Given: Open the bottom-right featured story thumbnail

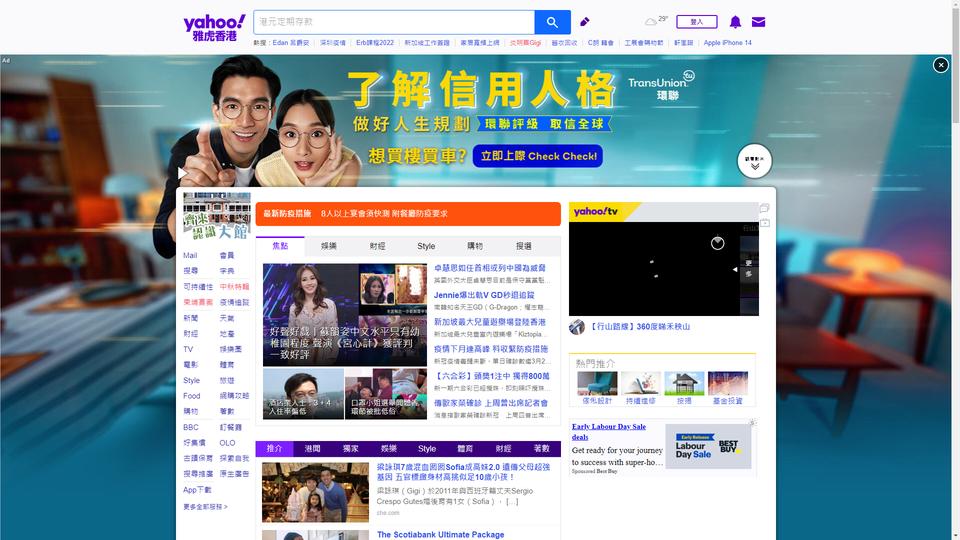Looking at the screenshot, I should [386, 394].
